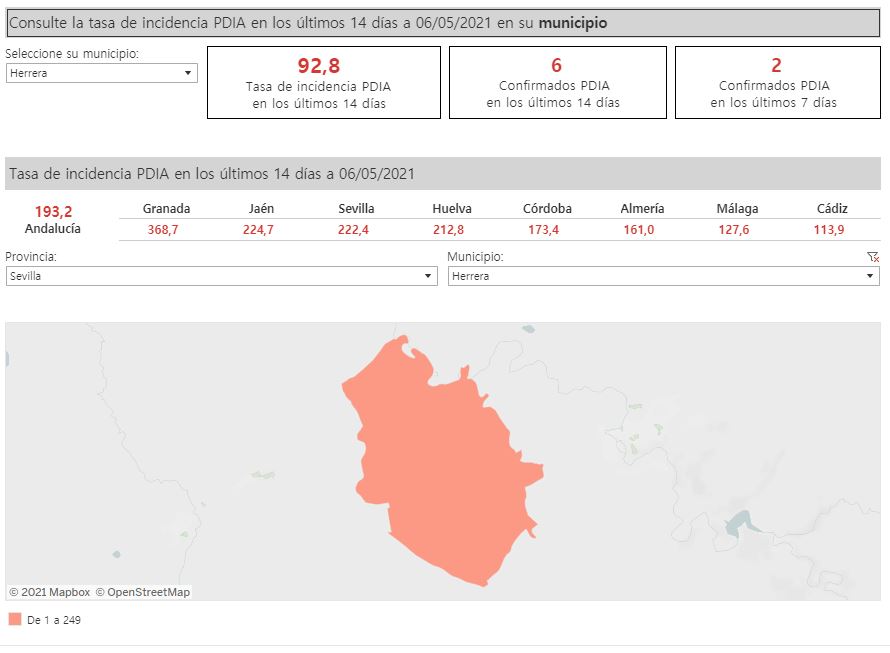Click the 'De 1 a 249' legend color swatch

click(x=15, y=620)
